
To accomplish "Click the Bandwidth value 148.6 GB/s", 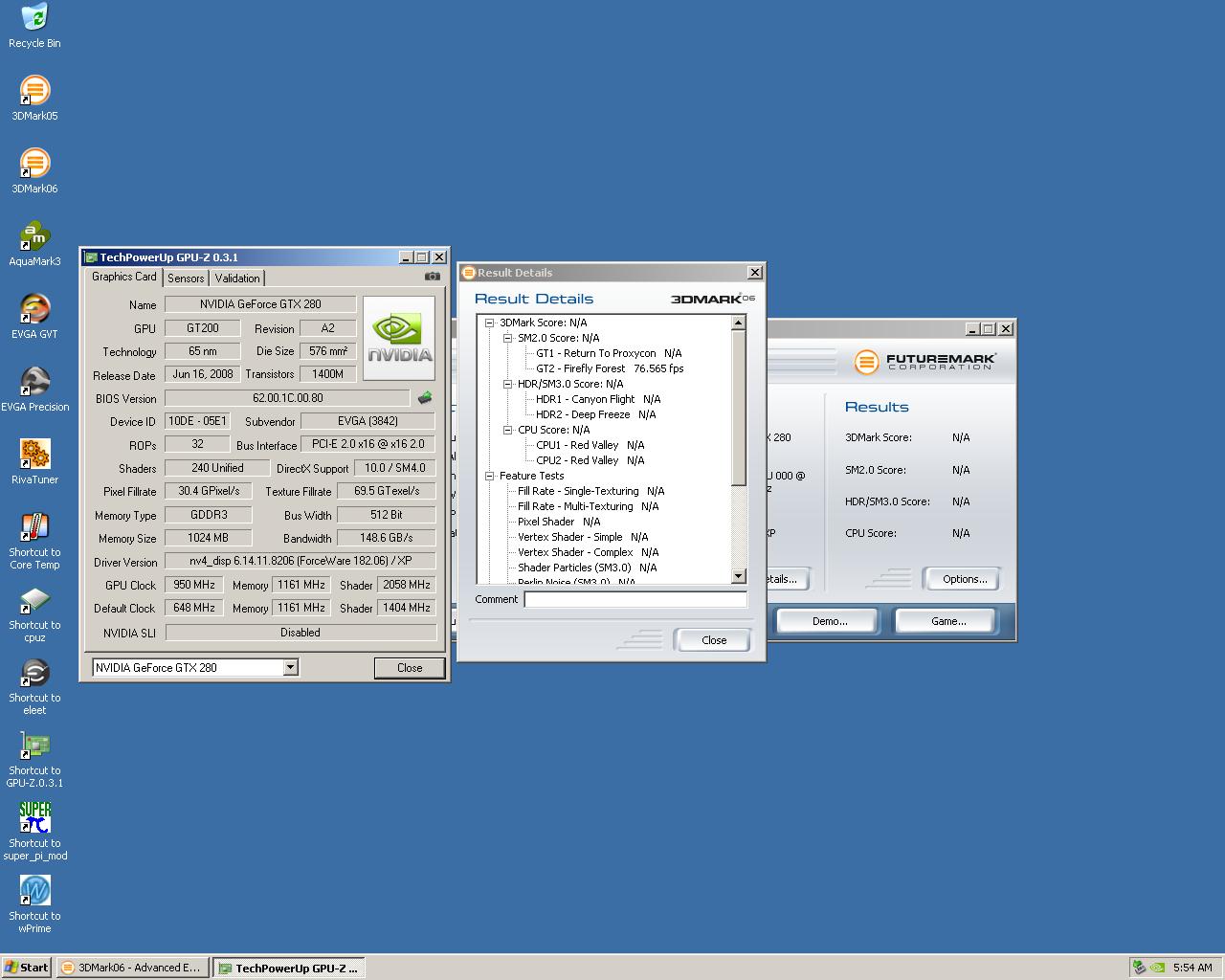I will [x=386, y=538].
